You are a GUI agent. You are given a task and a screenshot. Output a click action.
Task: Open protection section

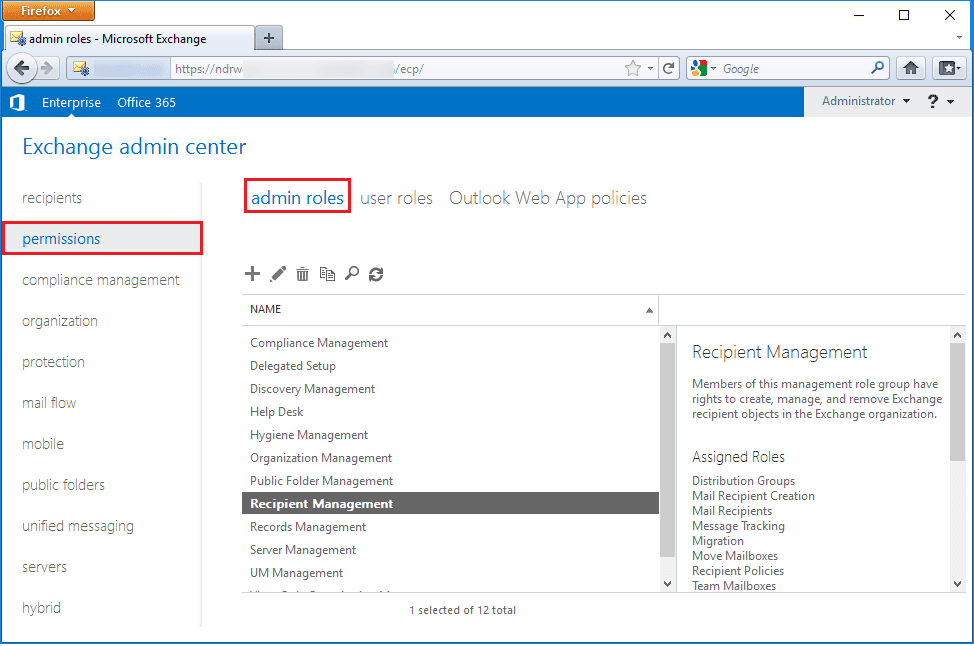coord(53,362)
